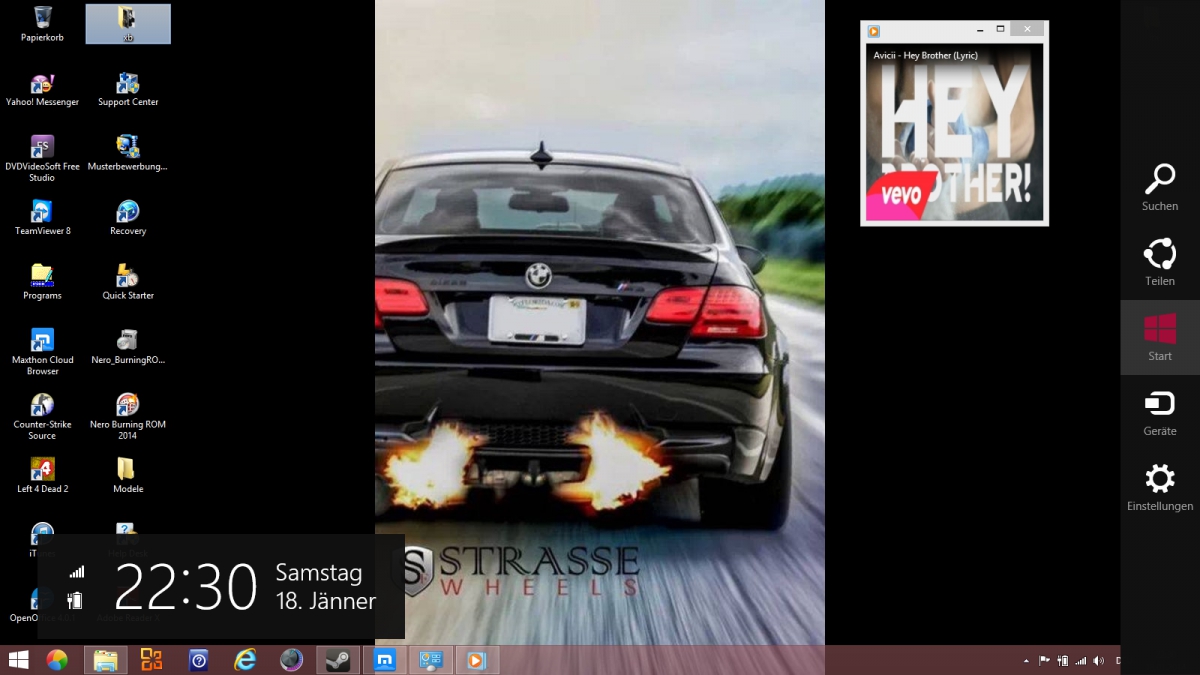This screenshot has height=675, width=1200.
Task: Open Action Center flag in tray
Action: tap(1044, 661)
